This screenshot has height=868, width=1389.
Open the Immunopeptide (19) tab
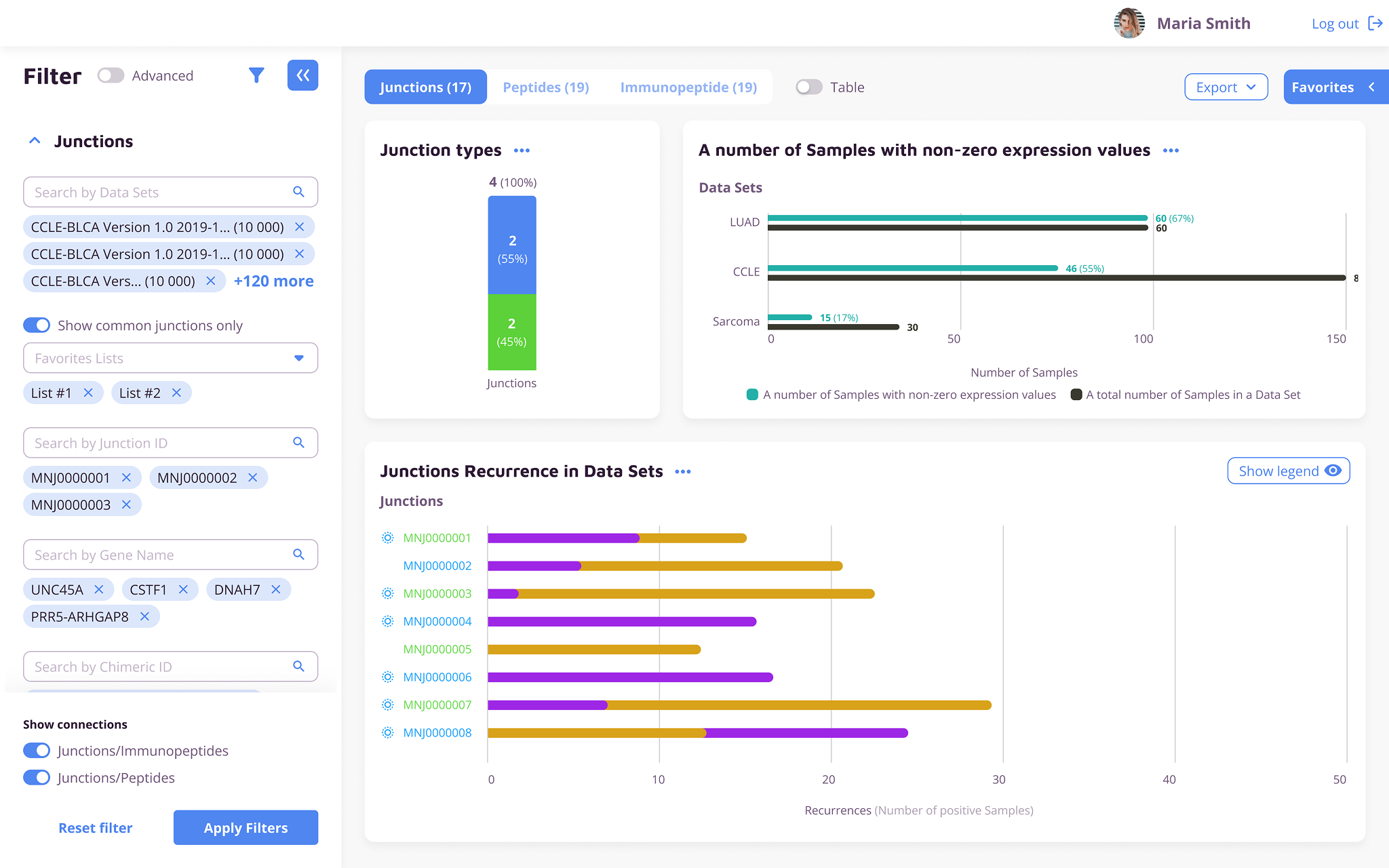[x=688, y=87]
